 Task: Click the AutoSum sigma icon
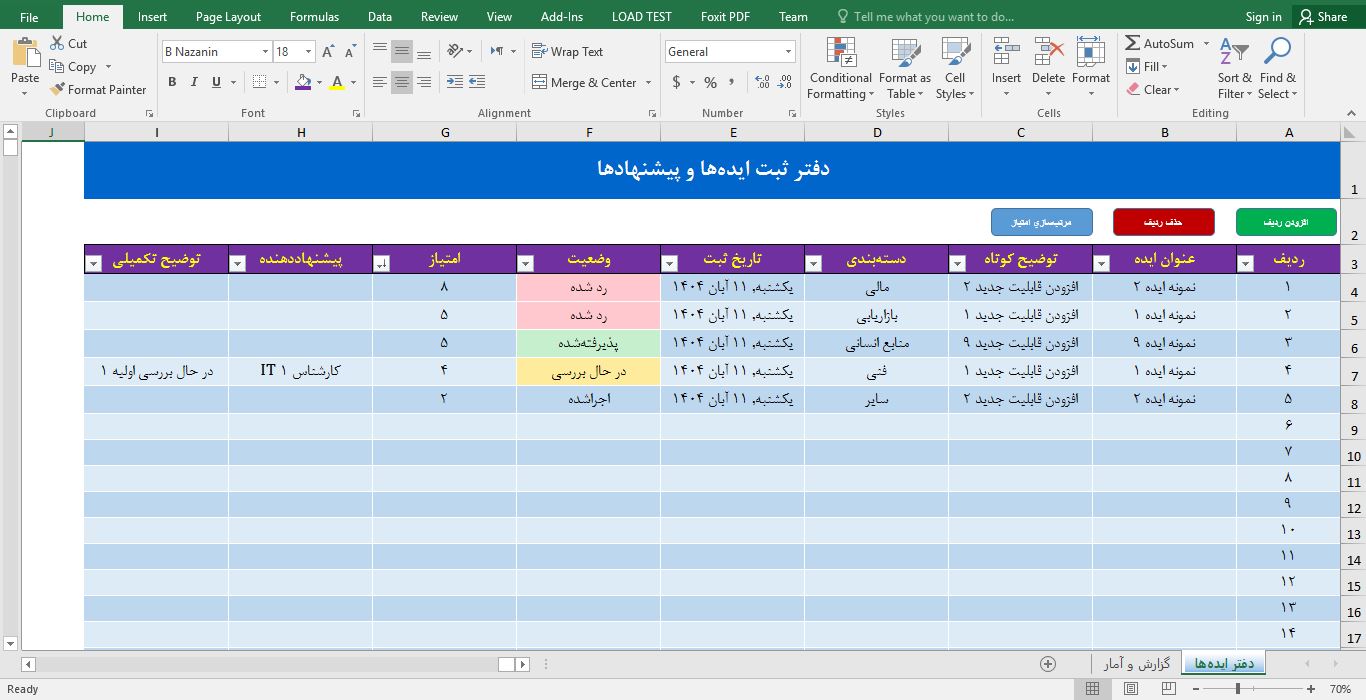tap(1133, 44)
